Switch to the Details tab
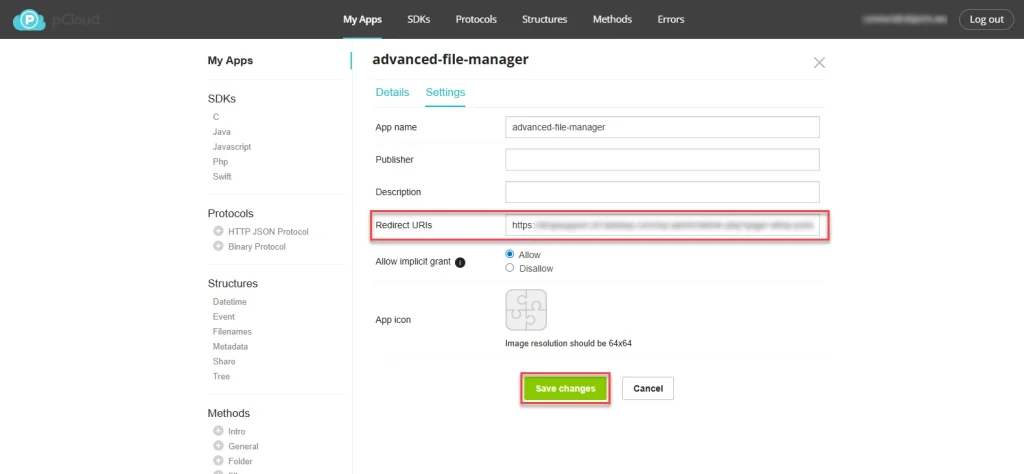The image size is (1024, 474). tap(392, 92)
